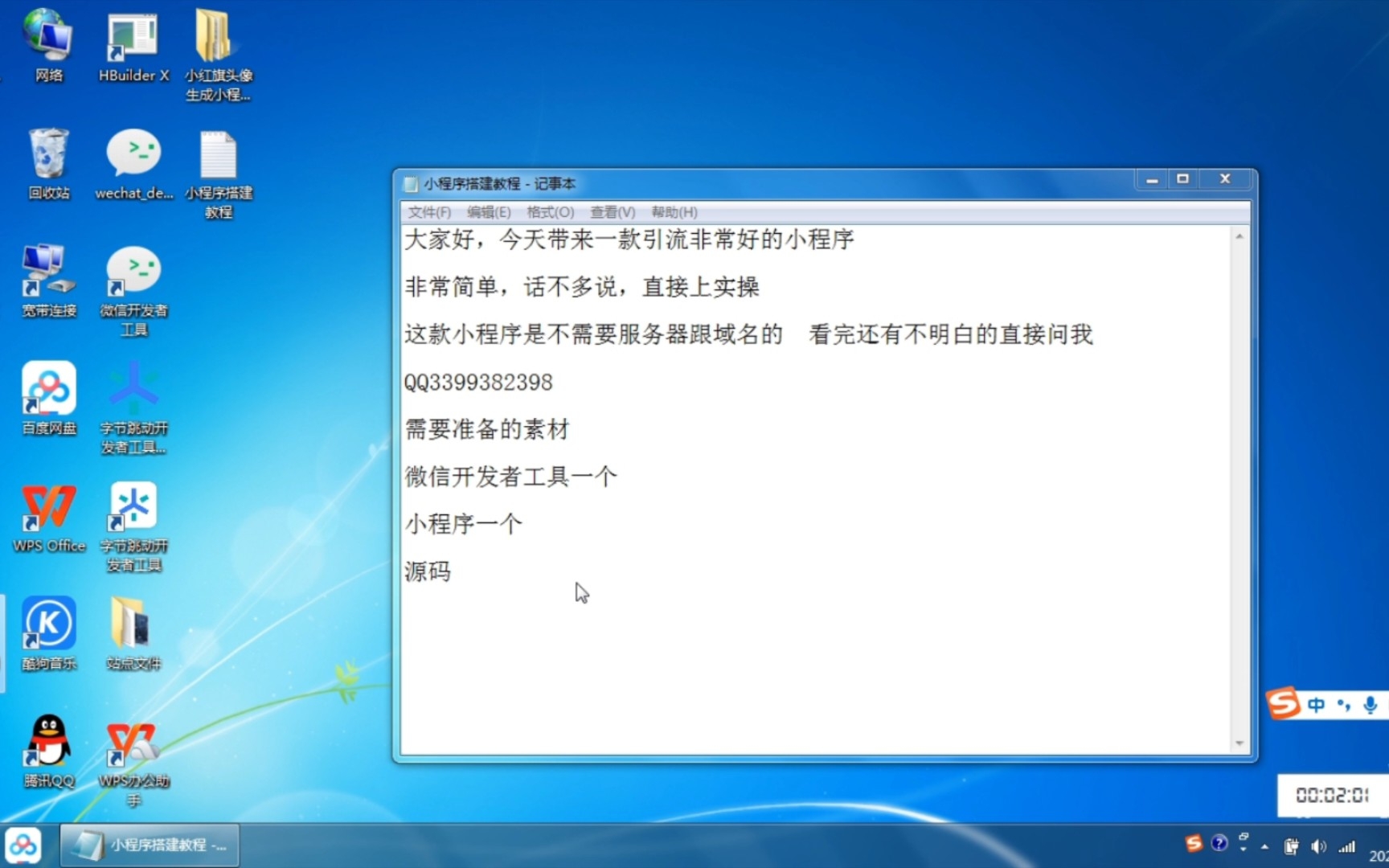Viewport: 1389px width, 868px height.
Task: Toggle Chinese/English mode on Sogou bar
Action: pyautogui.click(x=1316, y=705)
